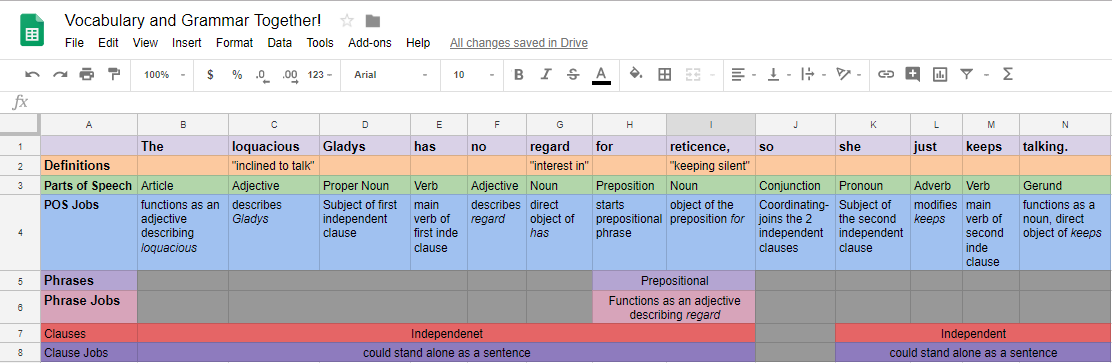The image size is (1112, 363).
Task: Select the merged 'Prepositional' cell
Action: coord(674,281)
